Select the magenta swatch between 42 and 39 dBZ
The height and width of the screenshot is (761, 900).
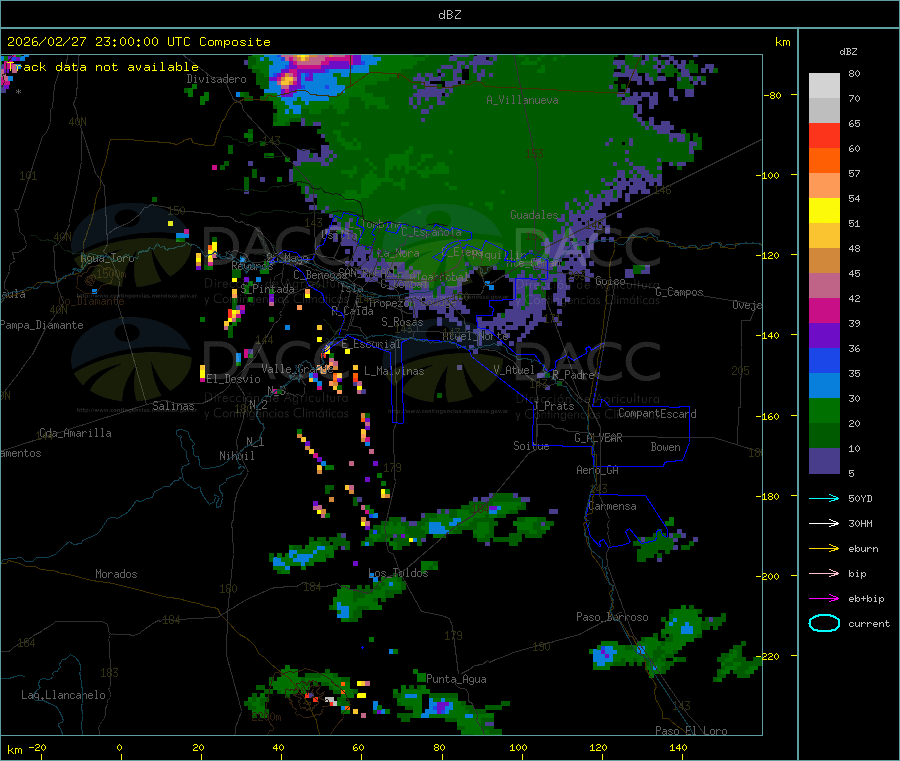(x=824, y=310)
